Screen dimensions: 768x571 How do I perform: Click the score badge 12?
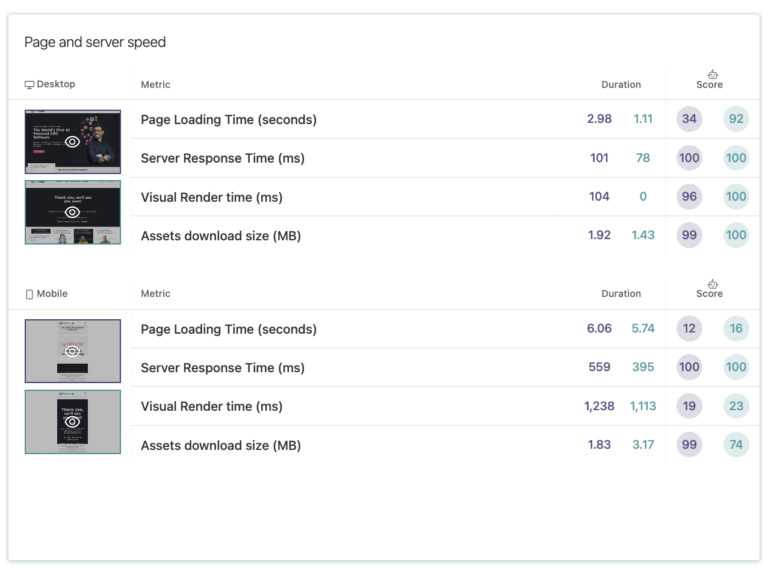click(x=689, y=329)
